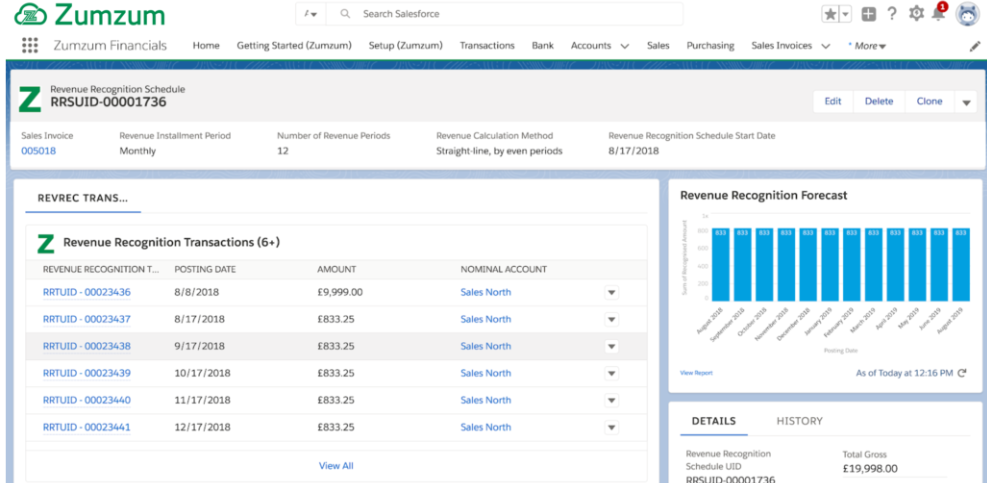Open RRTUID - 00023440 record
Image resolution: width=987 pixels, height=483 pixels.
point(87,401)
